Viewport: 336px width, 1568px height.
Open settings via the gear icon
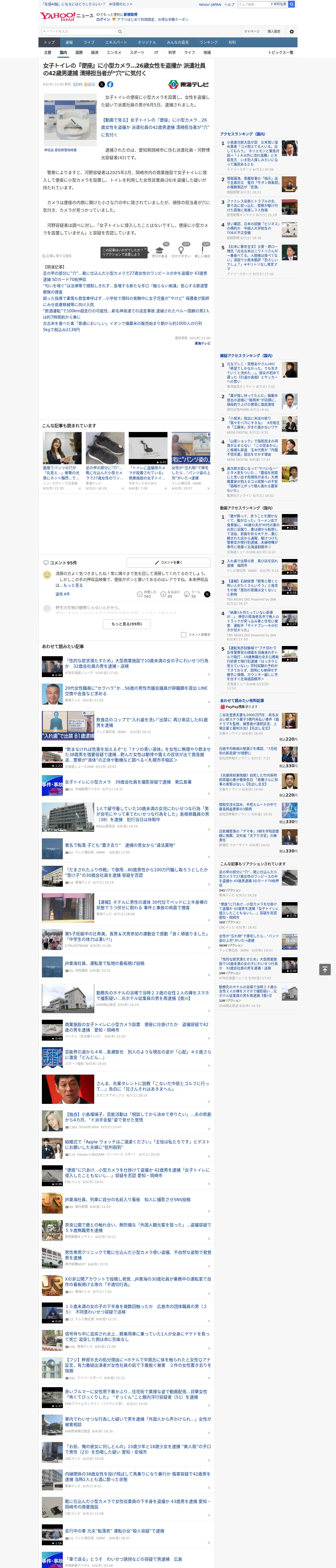click(292, 32)
